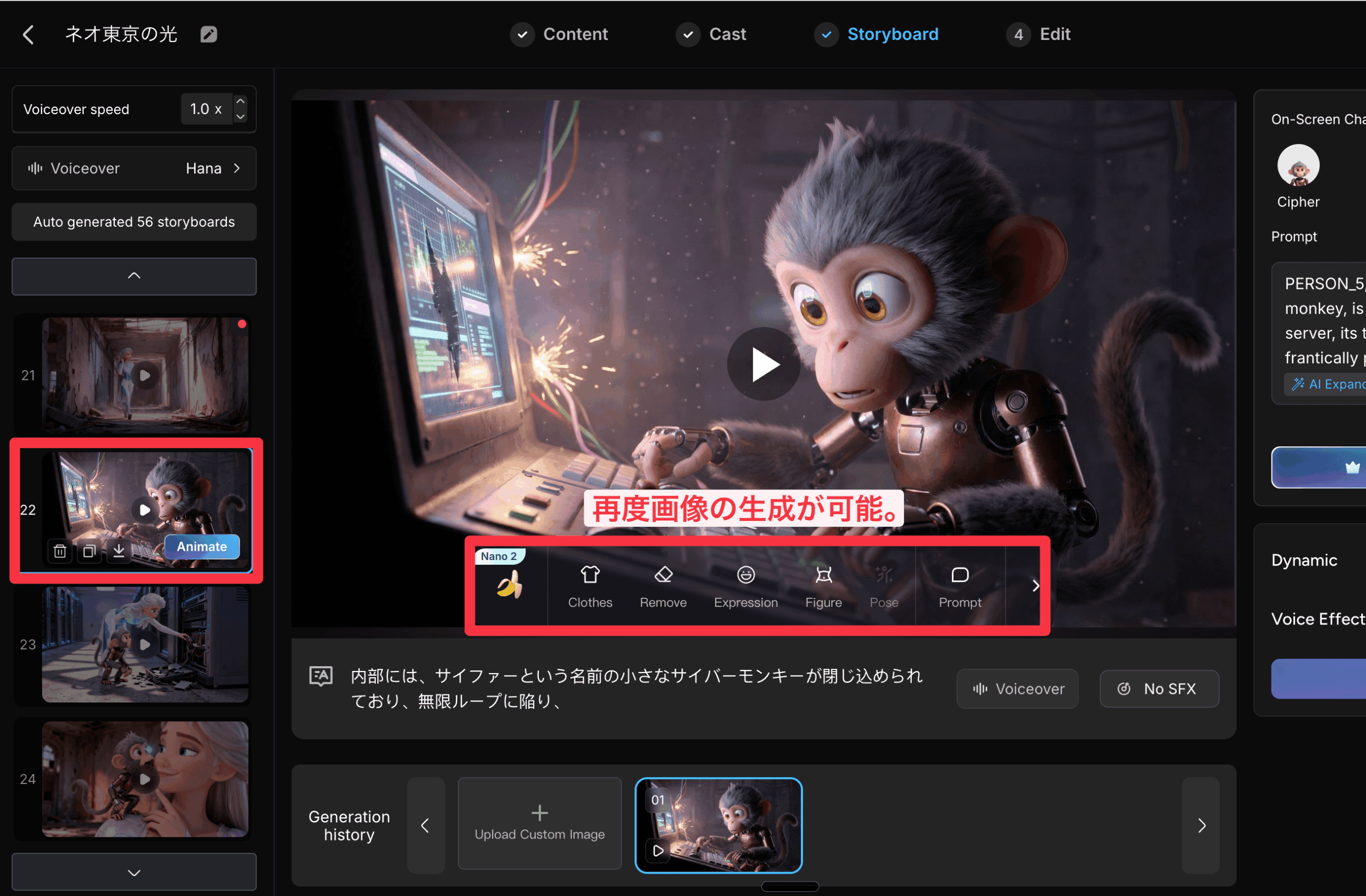Edit the project title pencil icon
This screenshot has width=1366, height=896.
(208, 35)
